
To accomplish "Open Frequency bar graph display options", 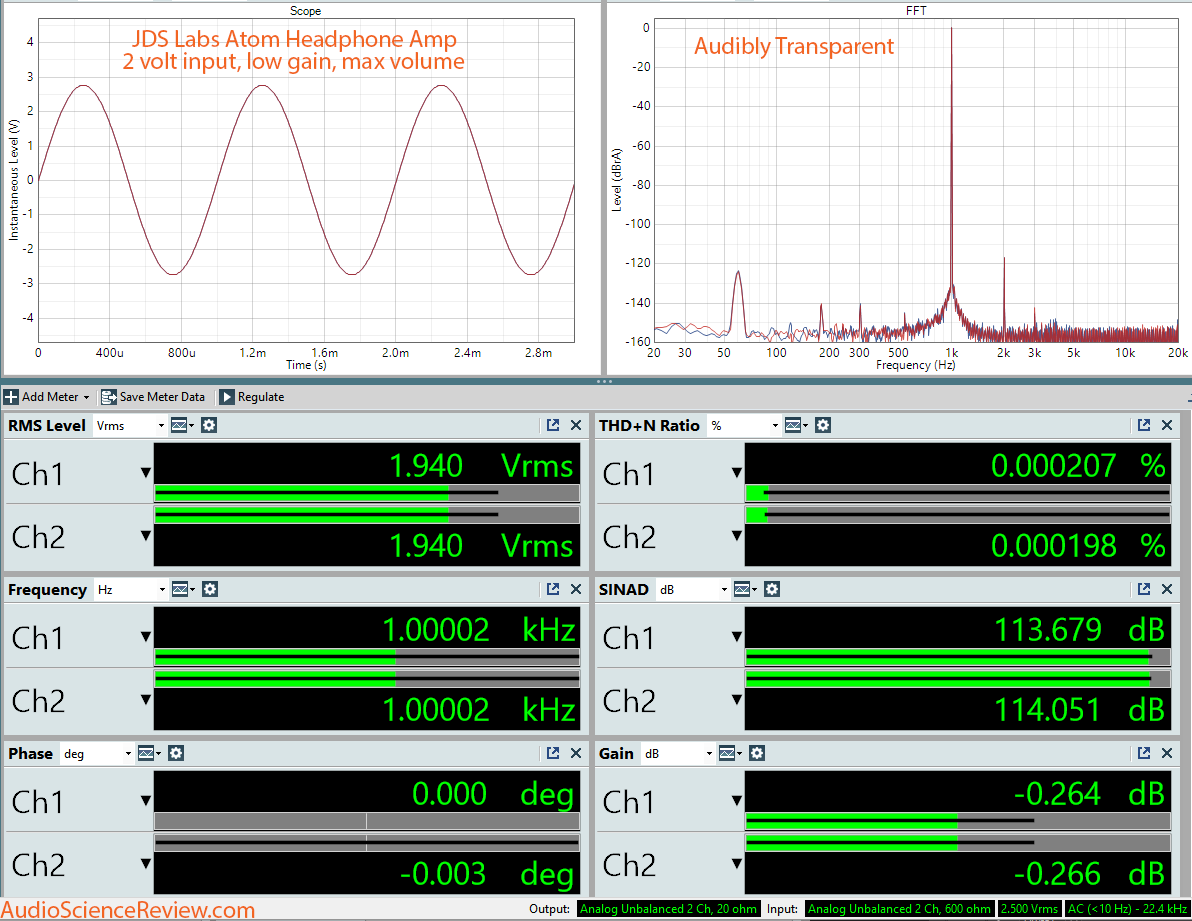I will click(x=183, y=589).
